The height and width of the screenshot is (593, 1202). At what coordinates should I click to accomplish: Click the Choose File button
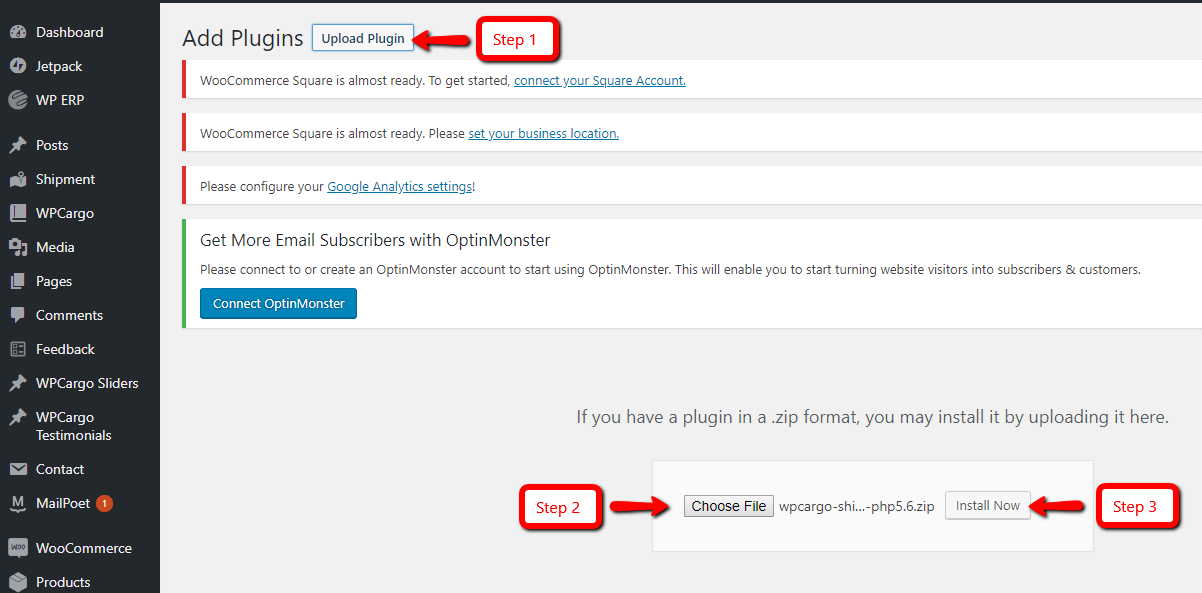(728, 506)
